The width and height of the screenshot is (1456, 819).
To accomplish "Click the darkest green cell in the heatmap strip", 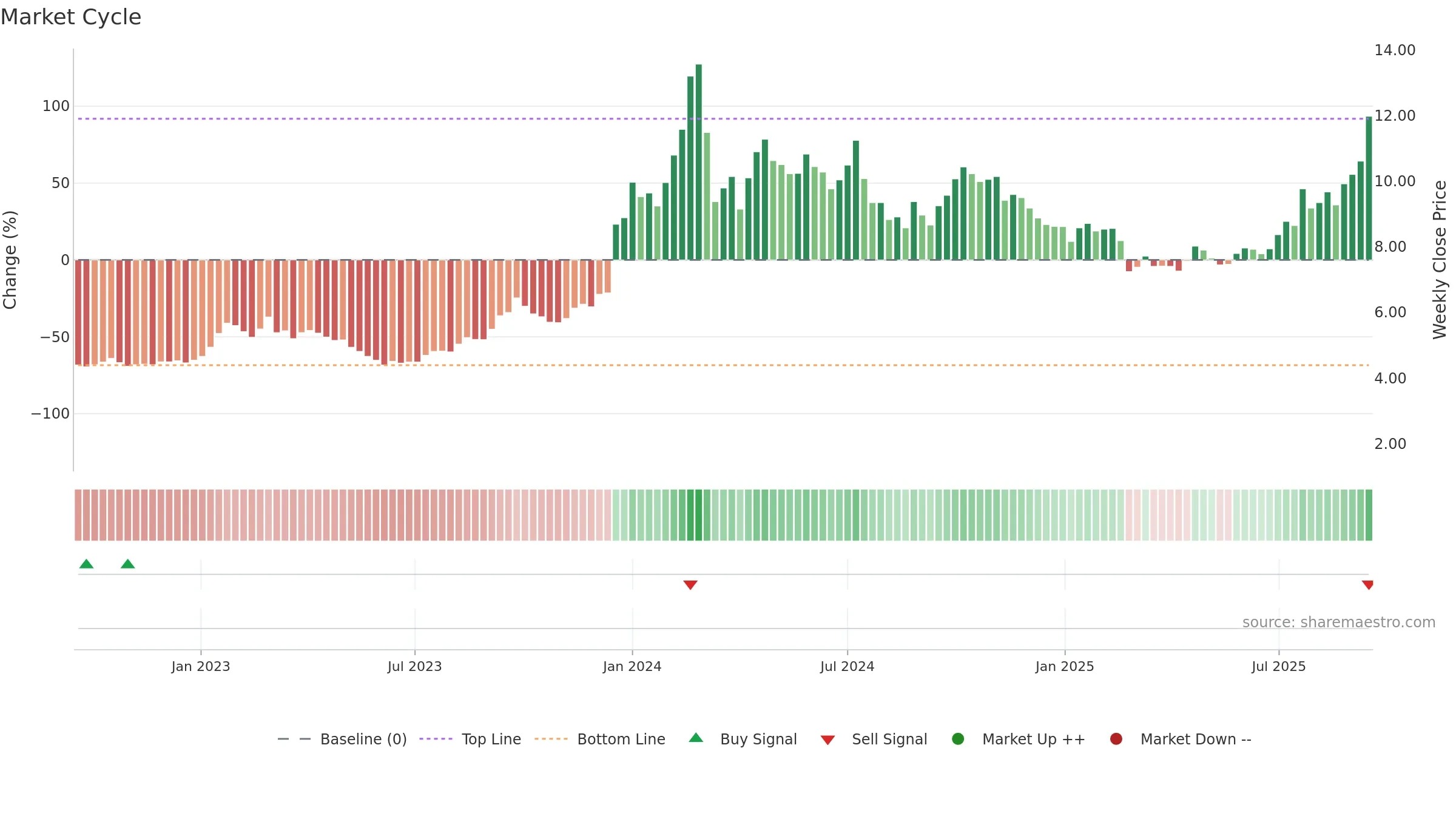I will [699, 514].
